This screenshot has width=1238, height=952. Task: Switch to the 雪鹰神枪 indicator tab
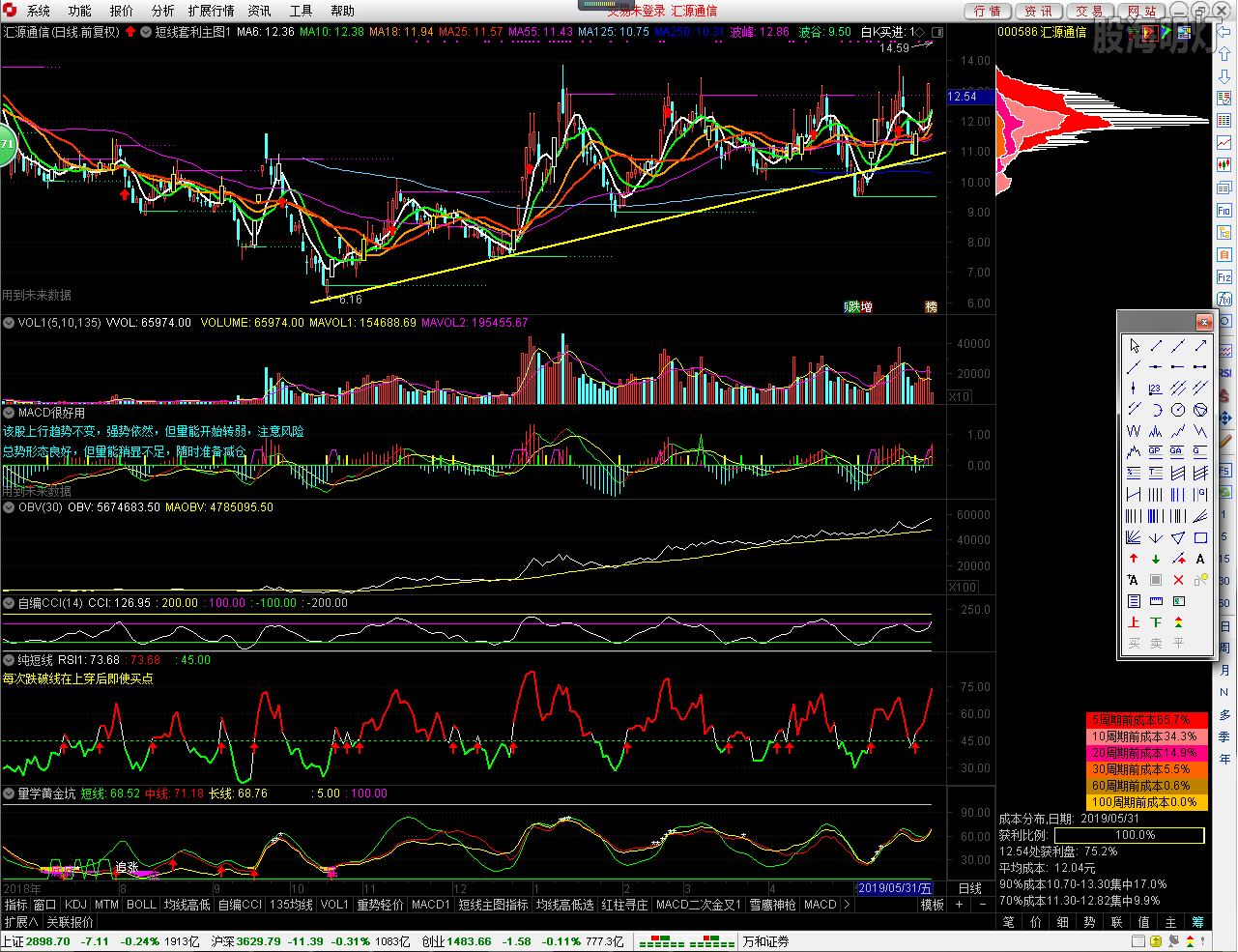tap(773, 905)
